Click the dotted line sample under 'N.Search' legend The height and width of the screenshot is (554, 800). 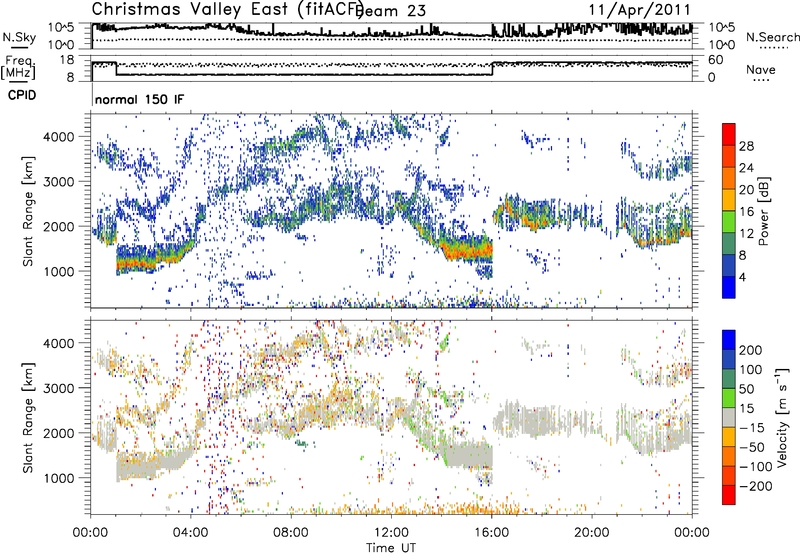[x=773, y=48]
